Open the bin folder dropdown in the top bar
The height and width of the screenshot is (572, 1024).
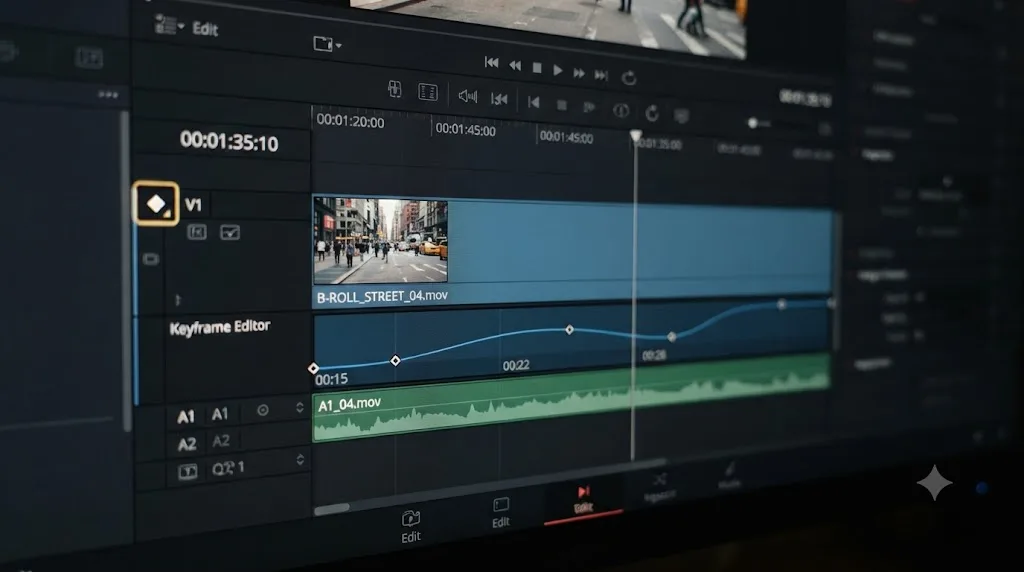click(x=327, y=44)
